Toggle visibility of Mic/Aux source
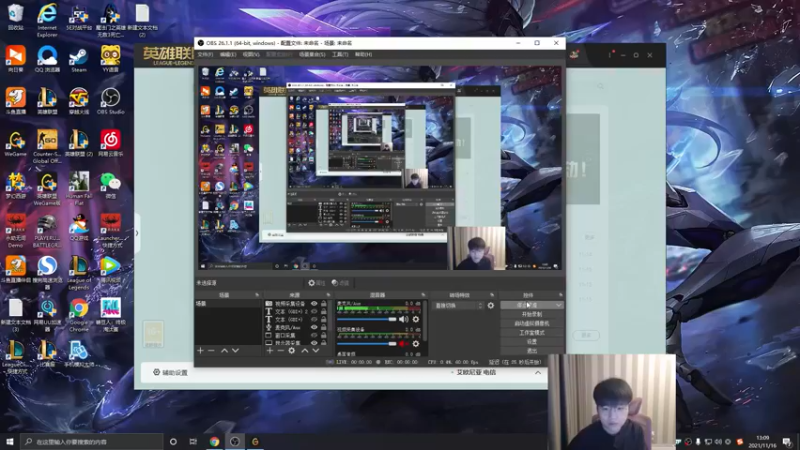 pyautogui.click(x=314, y=327)
